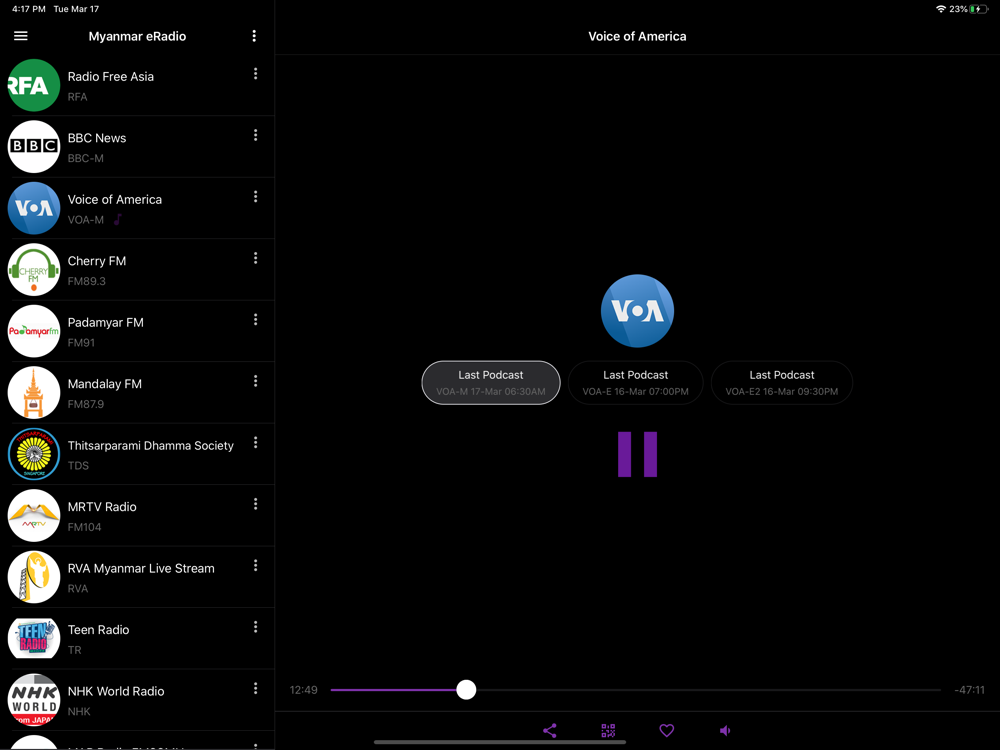Open the hamburger menu

click(x=20, y=36)
